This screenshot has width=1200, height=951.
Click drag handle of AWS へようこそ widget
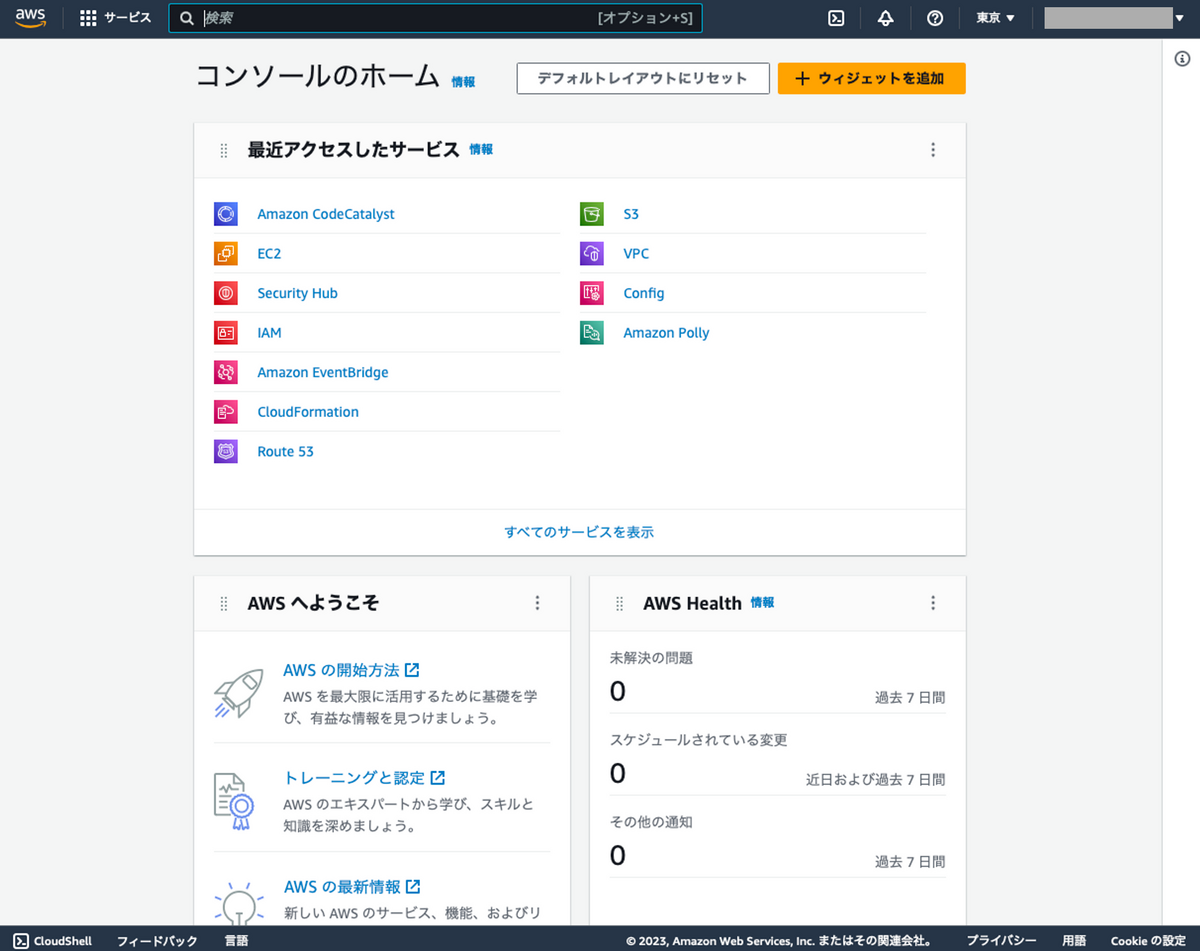tap(224, 603)
